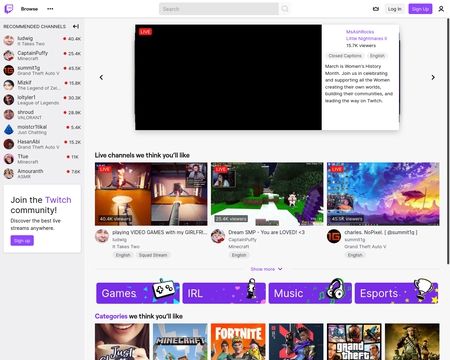This screenshot has width=450, height=360.
Task: Open shroud avatar in sidebar
Action: tap(9, 114)
